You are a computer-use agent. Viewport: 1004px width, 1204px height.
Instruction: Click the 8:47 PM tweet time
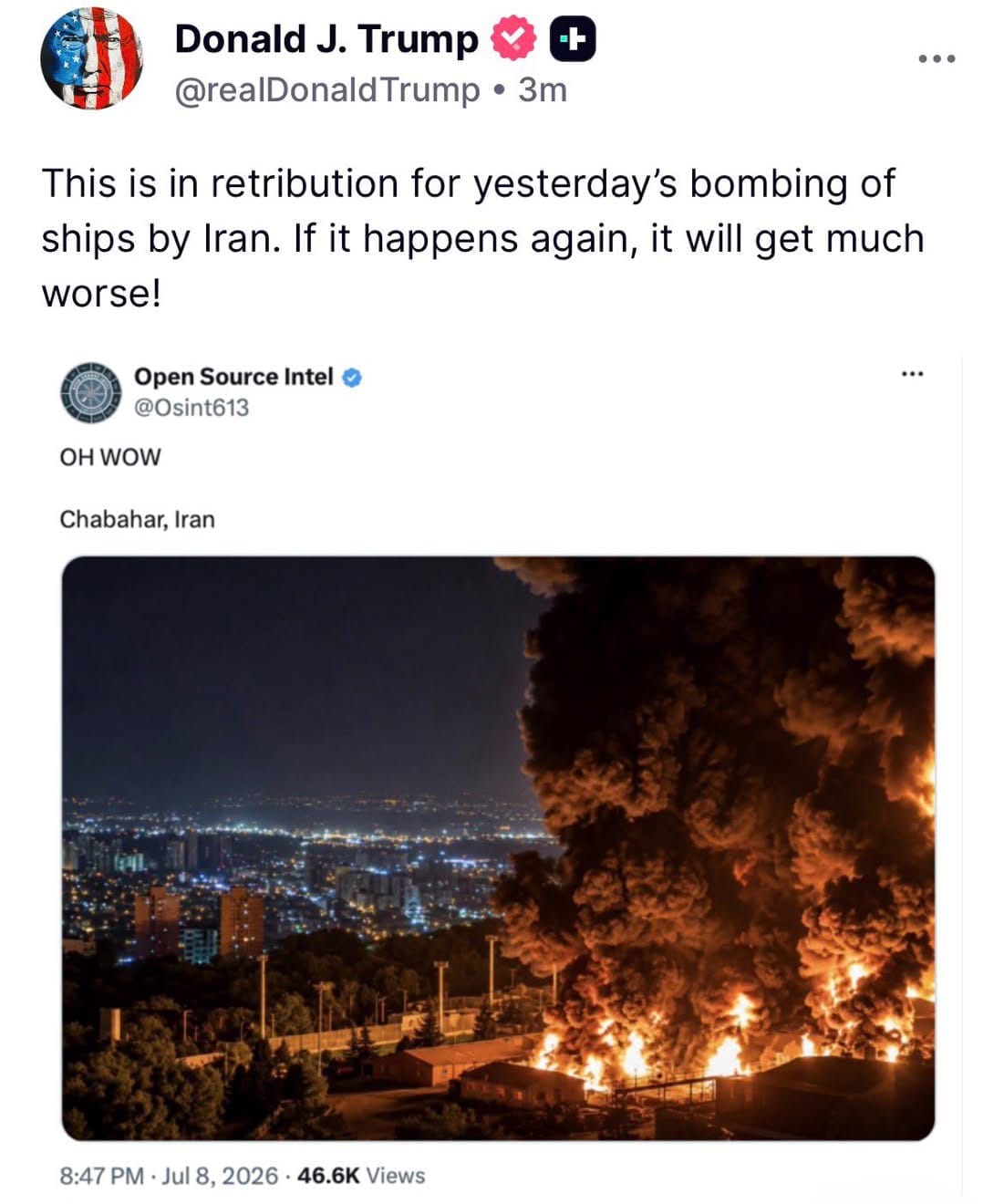click(101, 1176)
